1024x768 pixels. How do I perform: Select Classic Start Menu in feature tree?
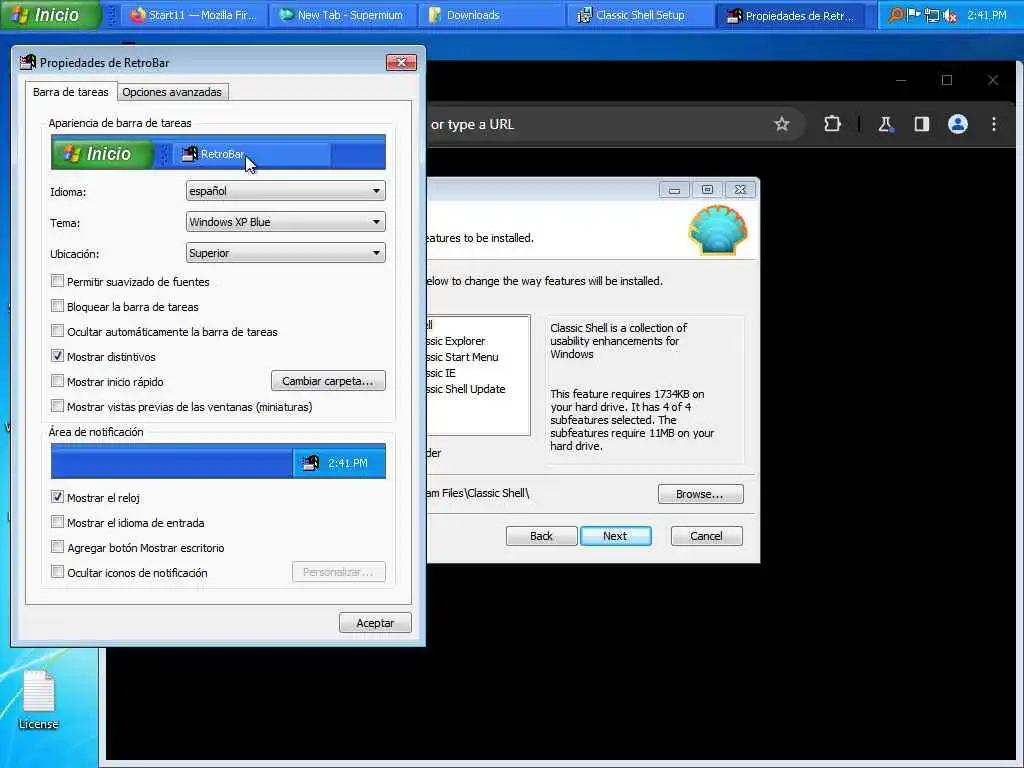[462, 357]
